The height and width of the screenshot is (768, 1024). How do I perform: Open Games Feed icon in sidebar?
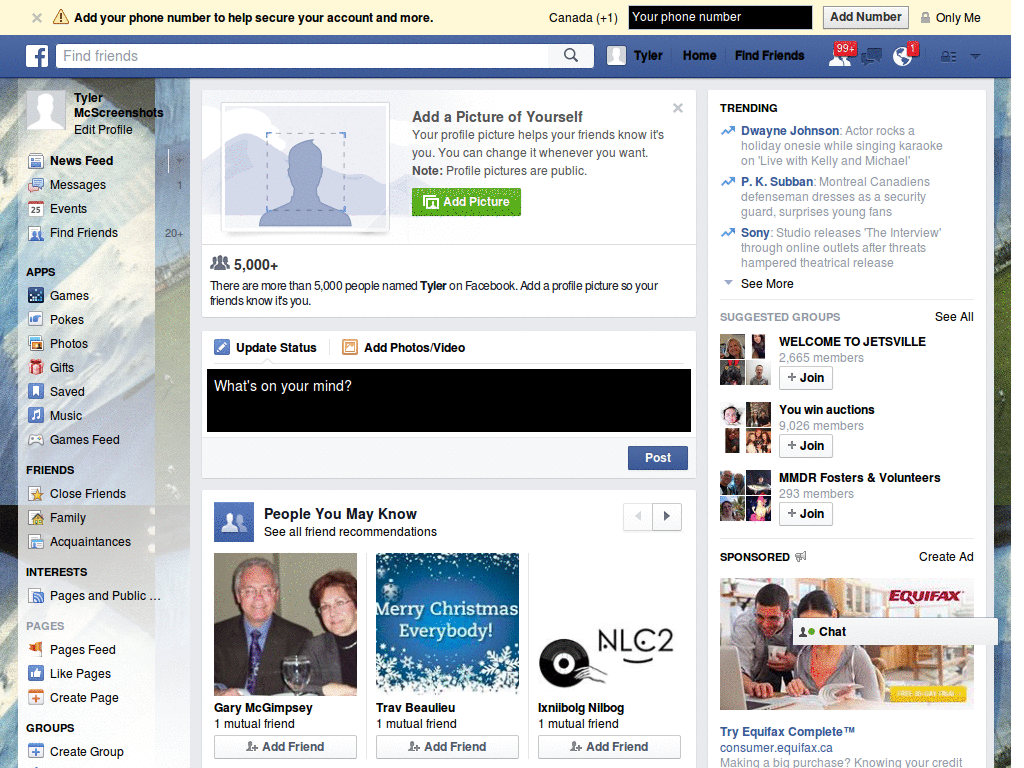click(x=36, y=440)
